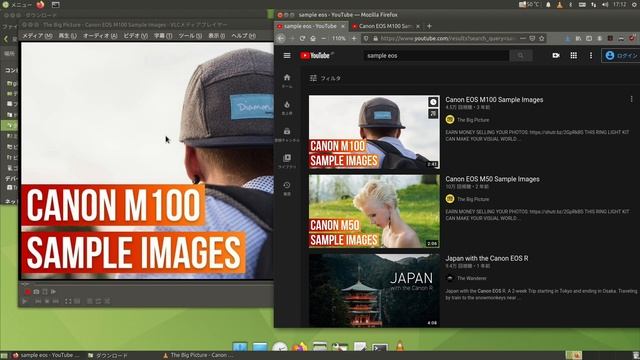
Task: Launch Firefox from top panel icon
Action: click(40, 5)
